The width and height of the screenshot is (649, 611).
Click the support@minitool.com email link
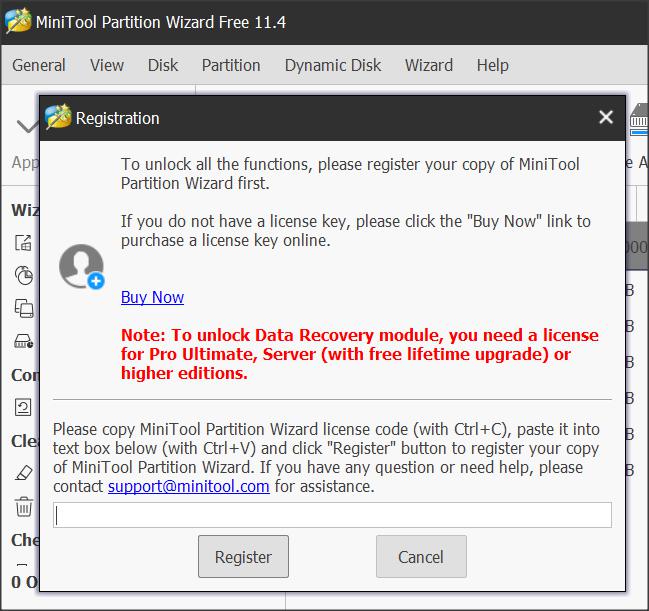[x=189, y=487]
